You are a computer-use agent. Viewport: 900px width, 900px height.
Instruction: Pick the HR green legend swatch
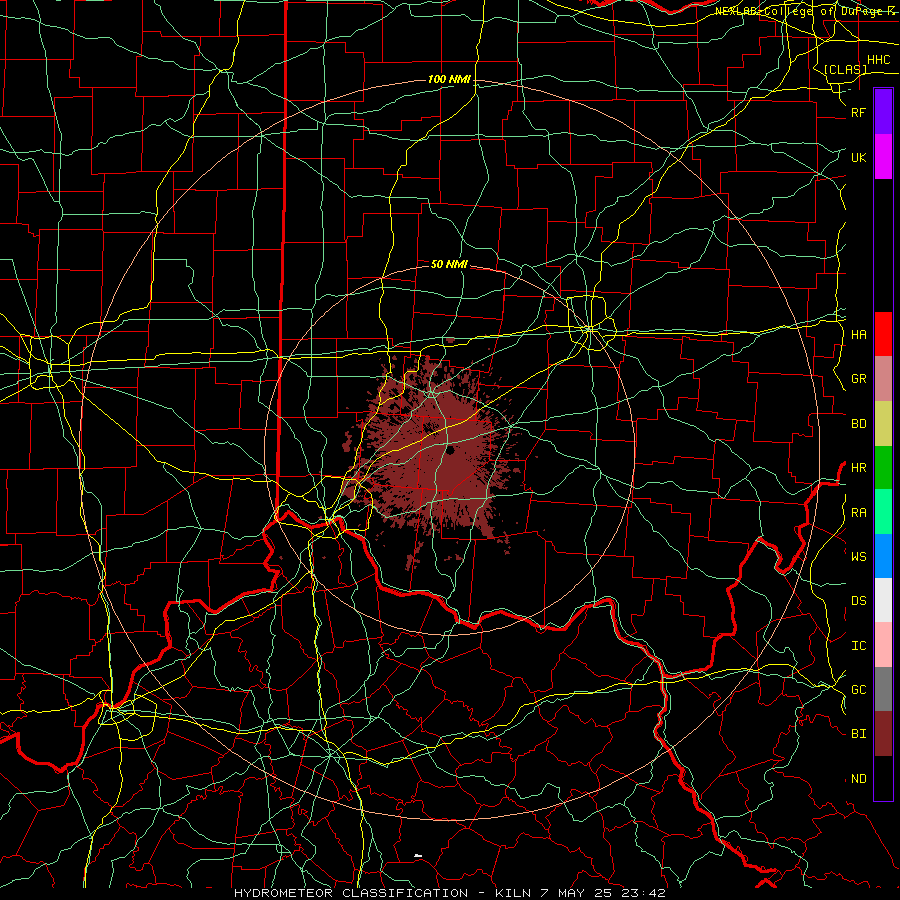tap(883, 467)
